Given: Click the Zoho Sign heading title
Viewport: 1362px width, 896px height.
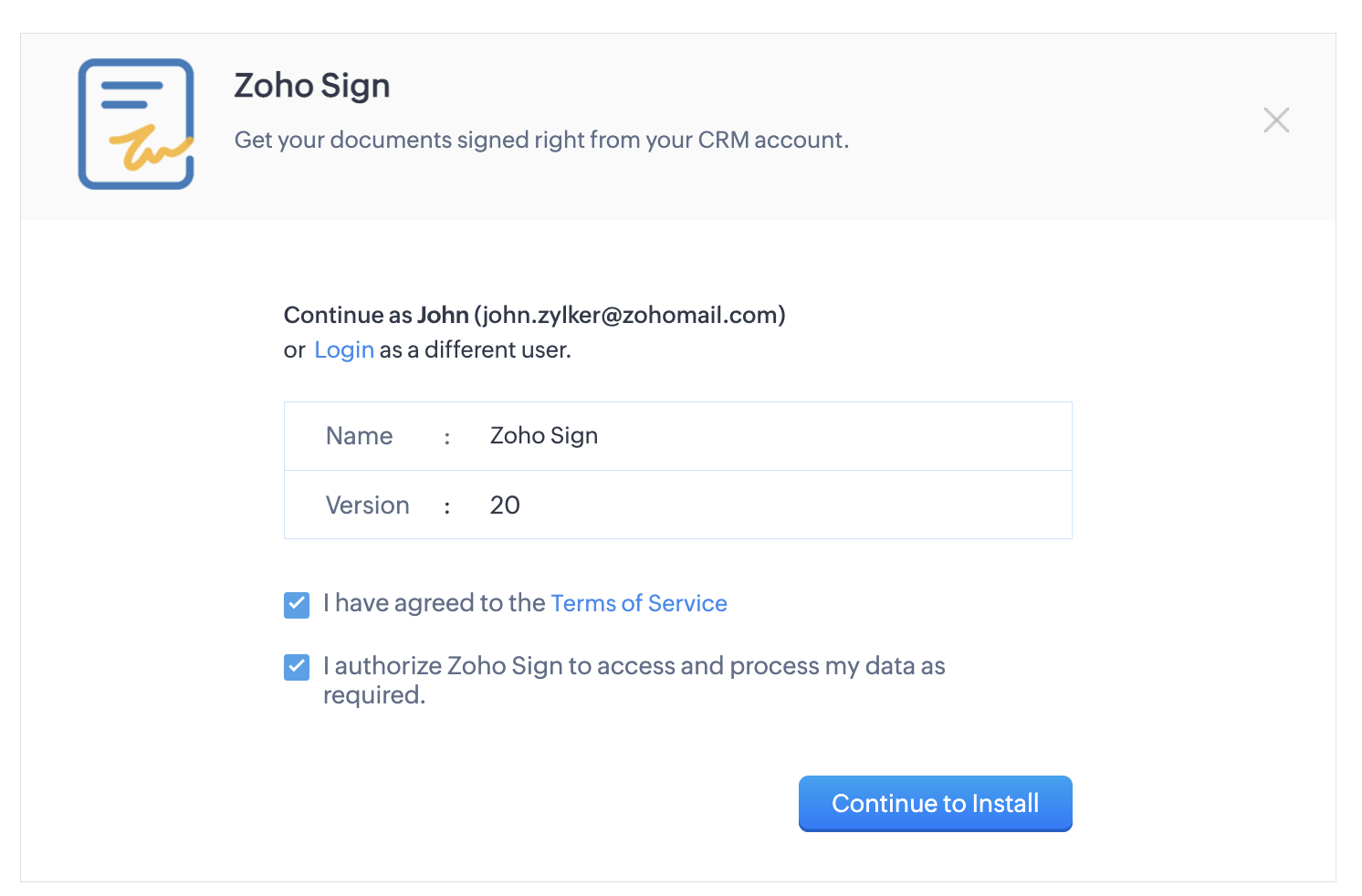Looking at the screenshot, I should tap(312, 86).
